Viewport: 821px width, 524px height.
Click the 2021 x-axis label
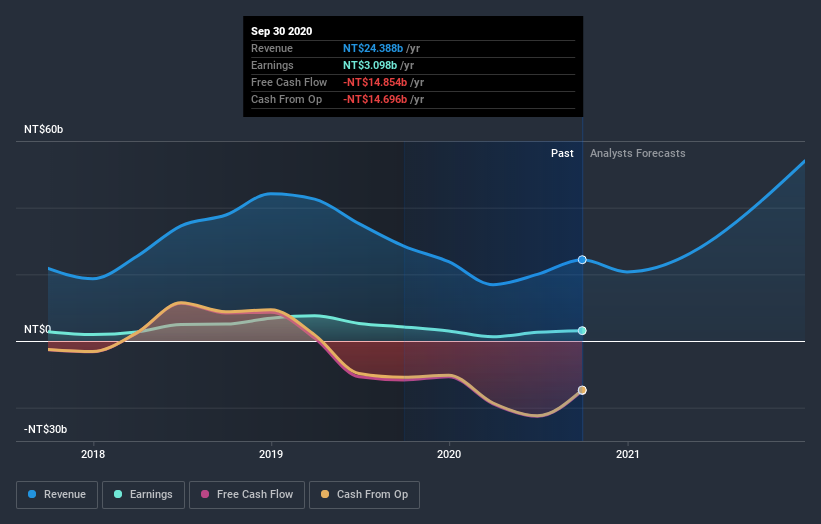[628, 454]
